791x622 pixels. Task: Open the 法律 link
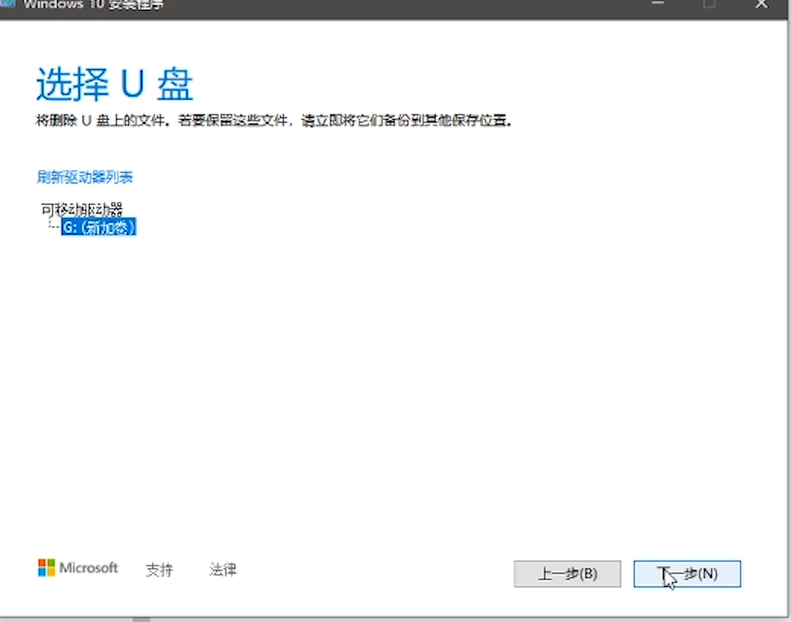pyautogui.click(x=223, y=570)
